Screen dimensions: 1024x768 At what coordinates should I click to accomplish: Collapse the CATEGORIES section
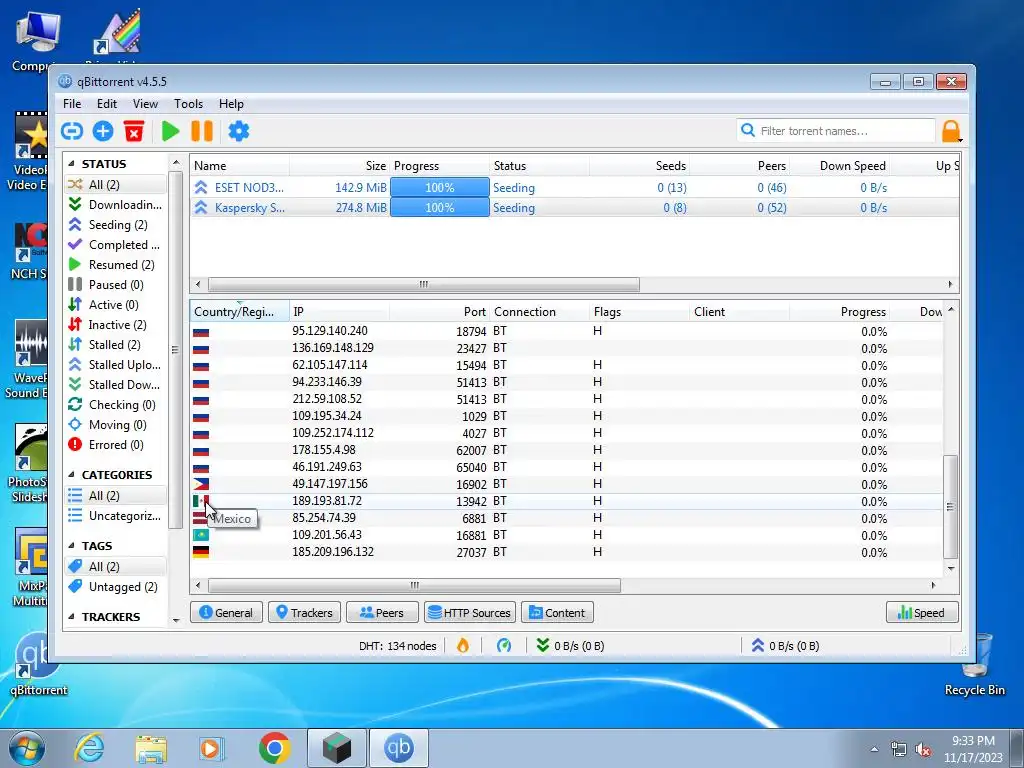coord(71,475)
